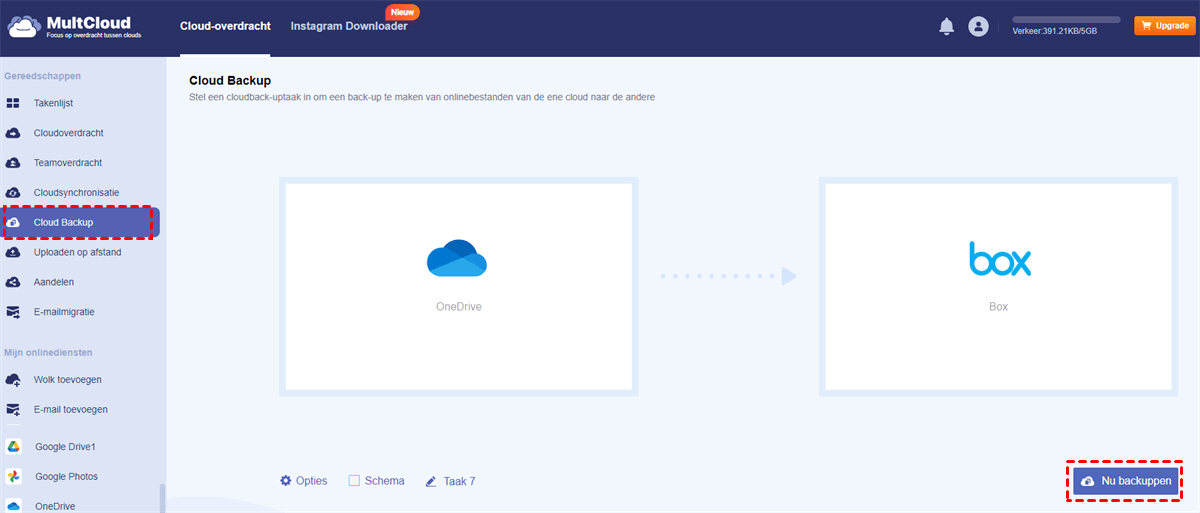Open Opties settings

303,481
